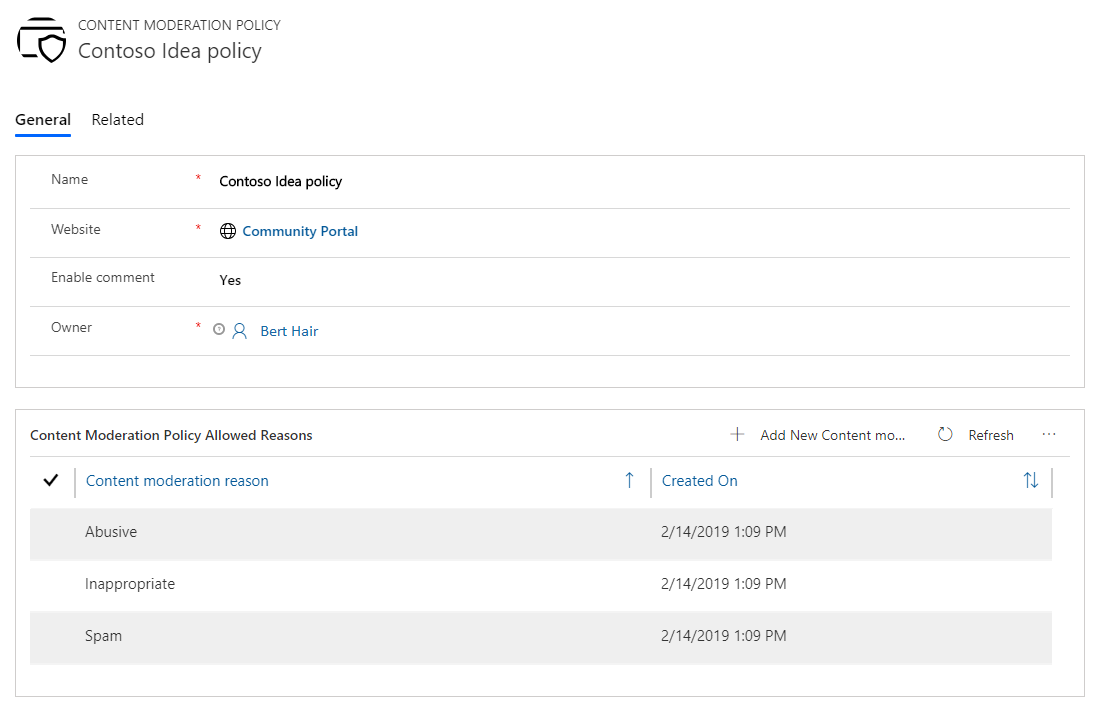Screen dimensions: 1096x708
Task: Click the Contoso Idea policy page title
Action: click(x=170, y=51)
